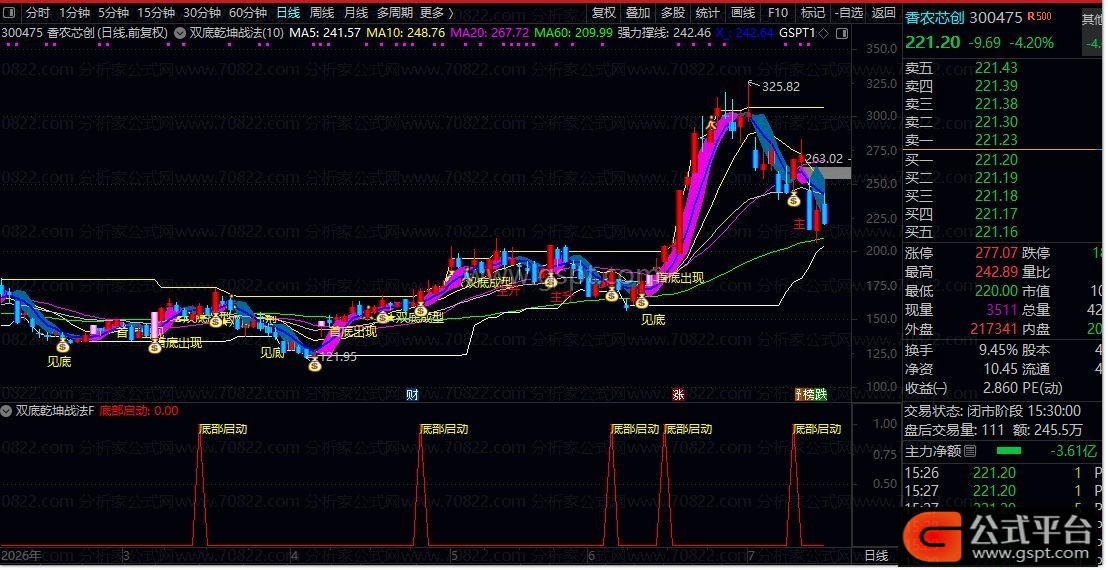Click the 最低 value 220.00
The height and width of the screenshot is (570, 1108).
996,291
